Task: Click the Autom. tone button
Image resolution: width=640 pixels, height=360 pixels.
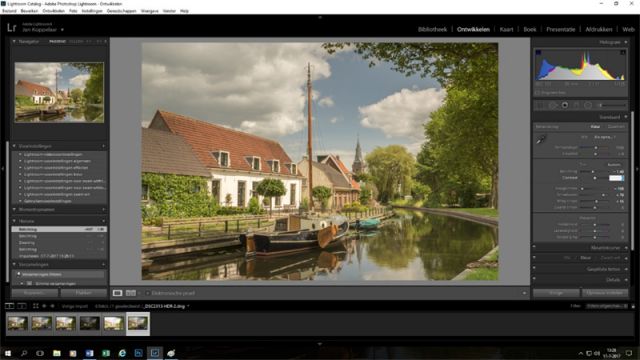Action: tap(614, 164)
